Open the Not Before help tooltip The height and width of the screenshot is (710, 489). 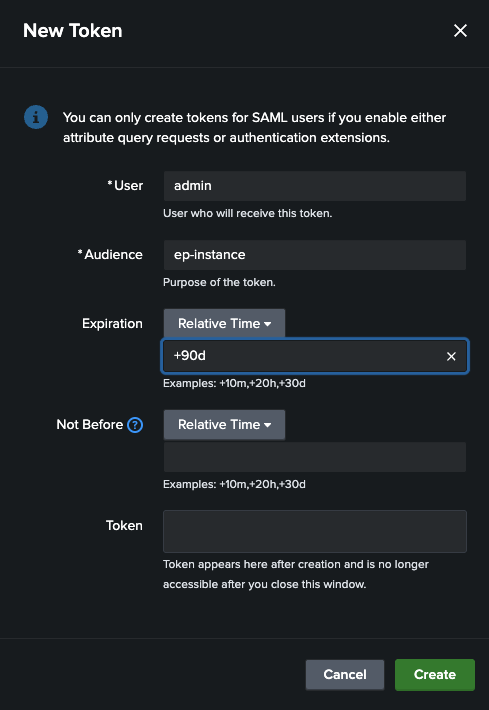click(x=135, y=425)
